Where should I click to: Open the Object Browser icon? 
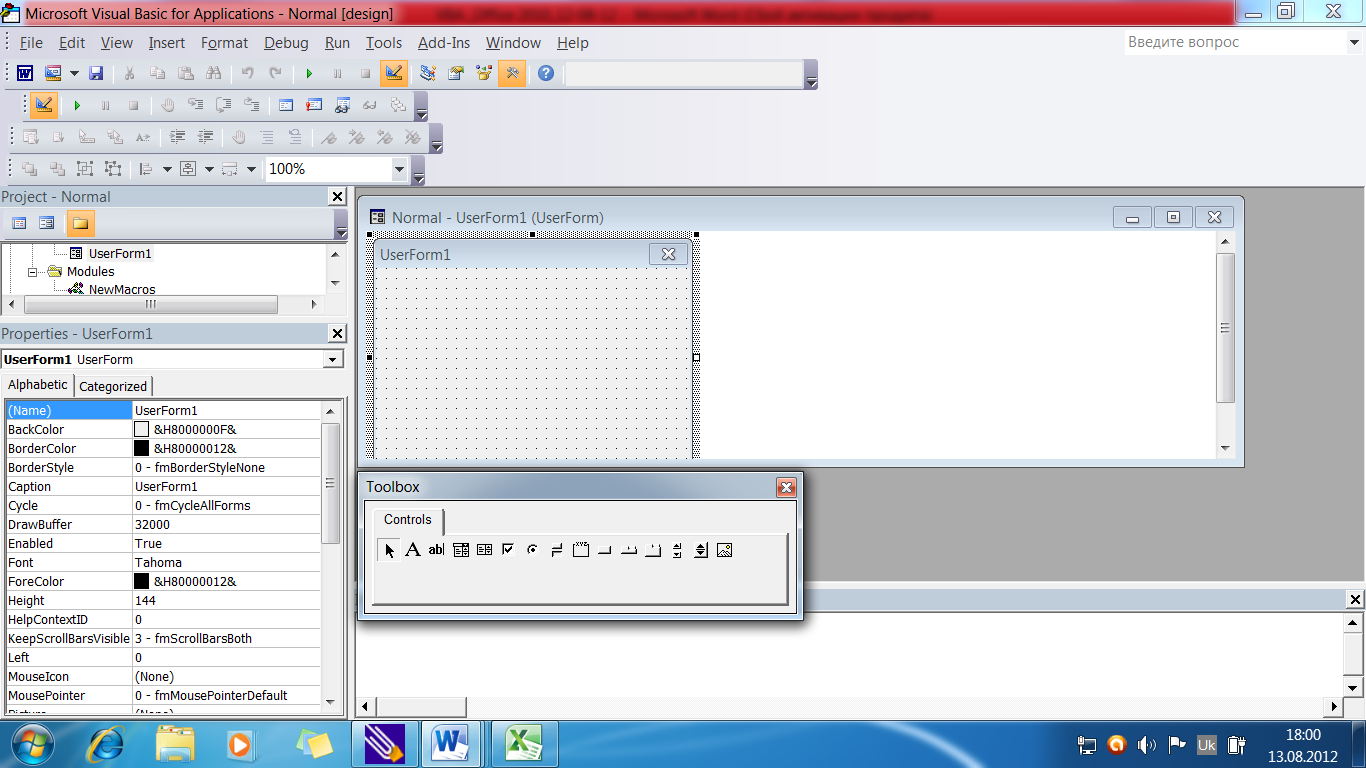pyautogui.click(x=484, y=73)
